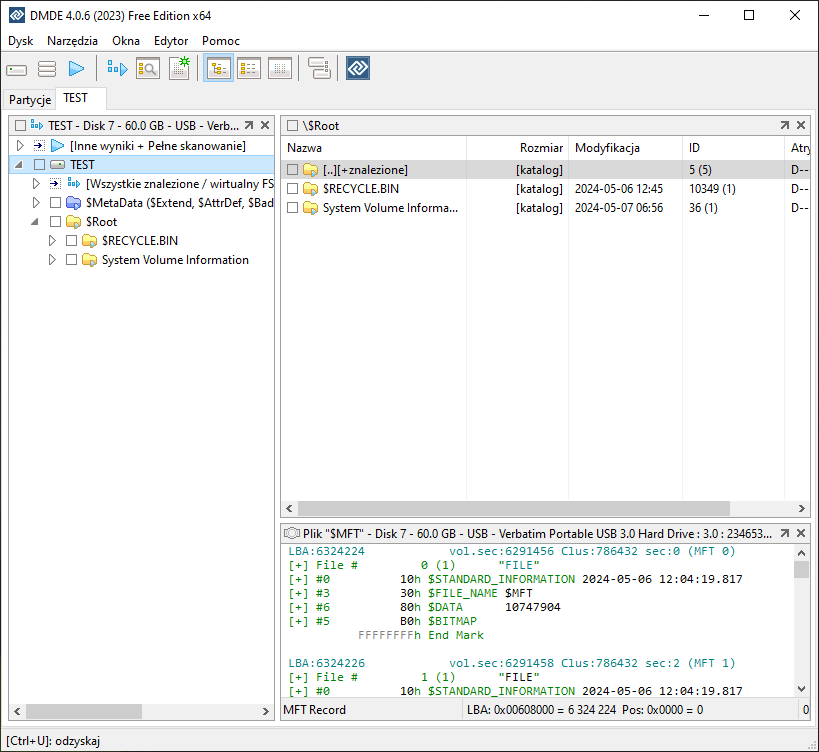Click the disk icon in the $MFT panel header
The image size is (819, 752).
[292, 533]
